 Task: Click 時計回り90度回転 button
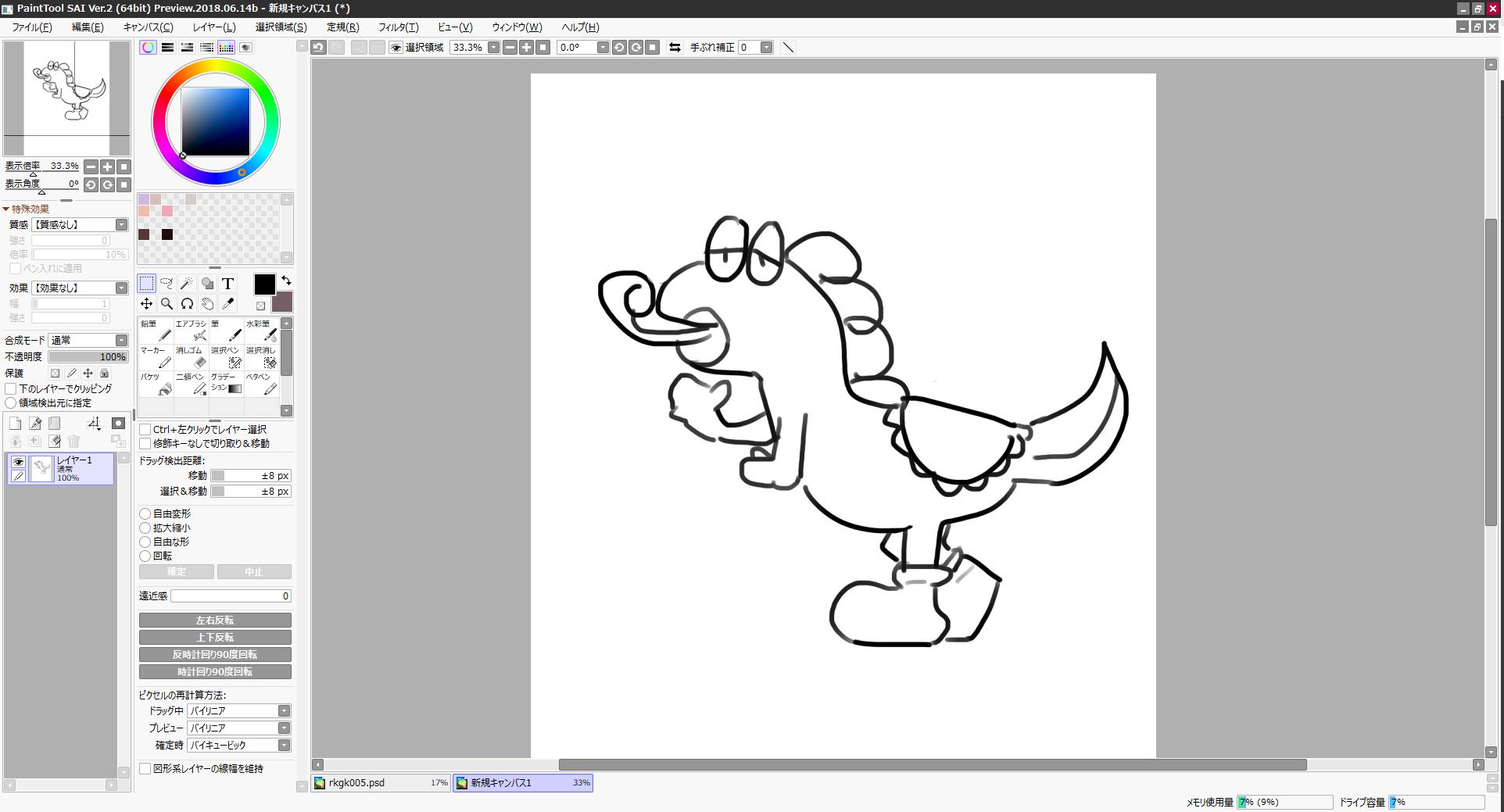pos(215,672)
